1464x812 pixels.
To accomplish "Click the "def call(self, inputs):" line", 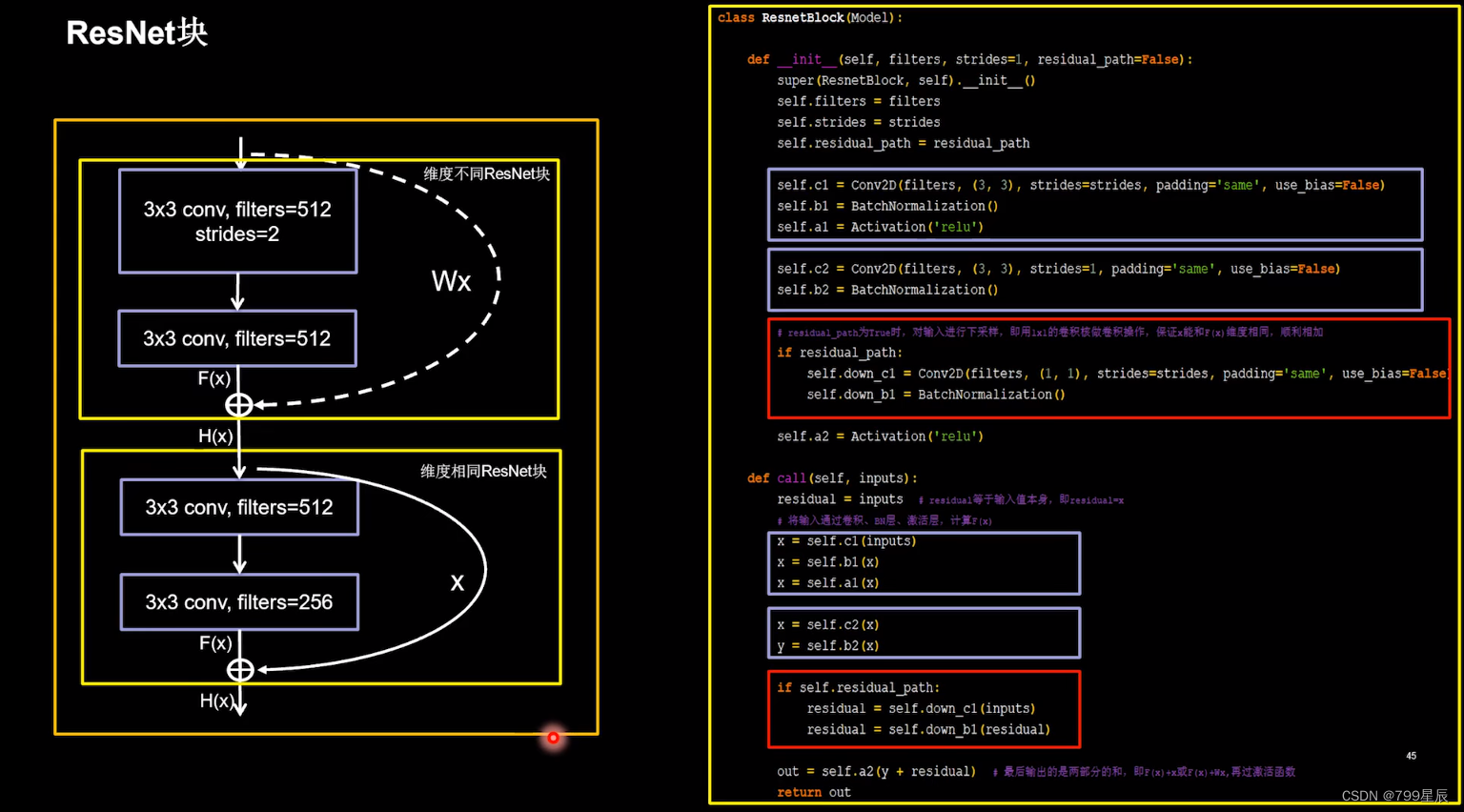I will tap(832, 478).
